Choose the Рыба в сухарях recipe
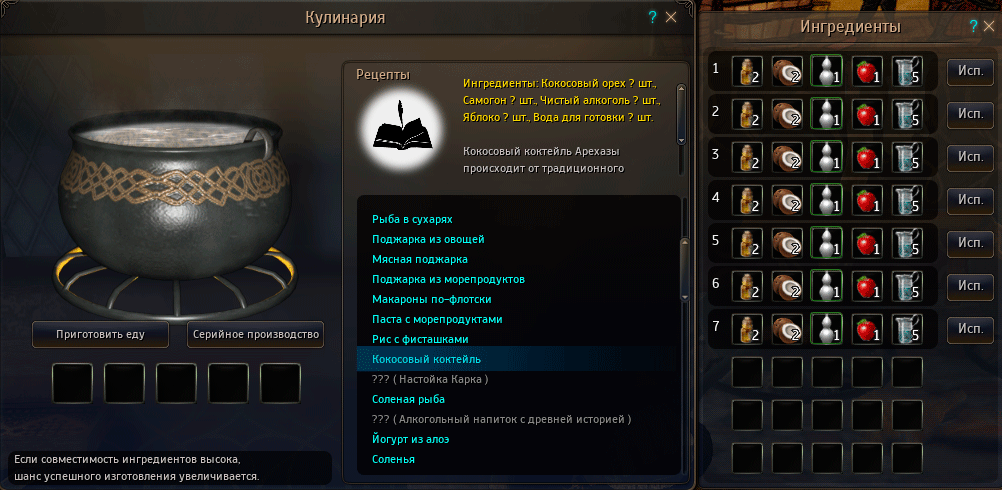 click(412, 219)
